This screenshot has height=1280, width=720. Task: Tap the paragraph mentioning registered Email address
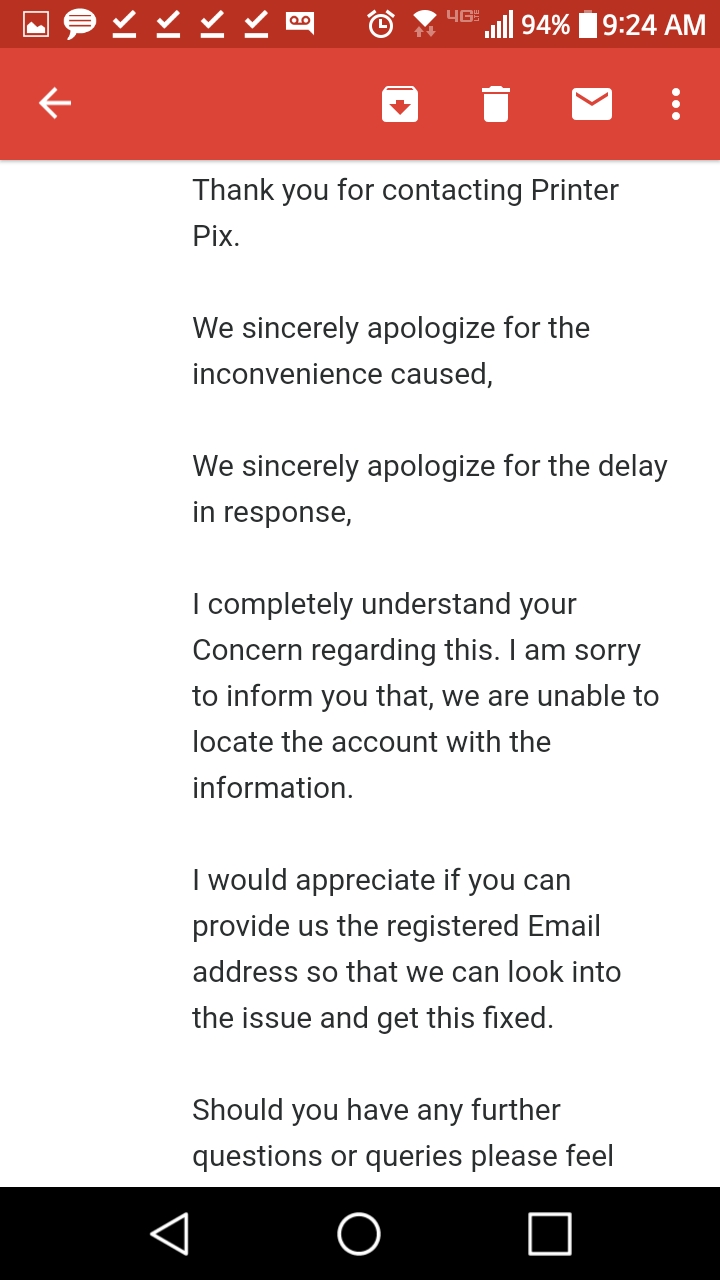tap(407, 949)
